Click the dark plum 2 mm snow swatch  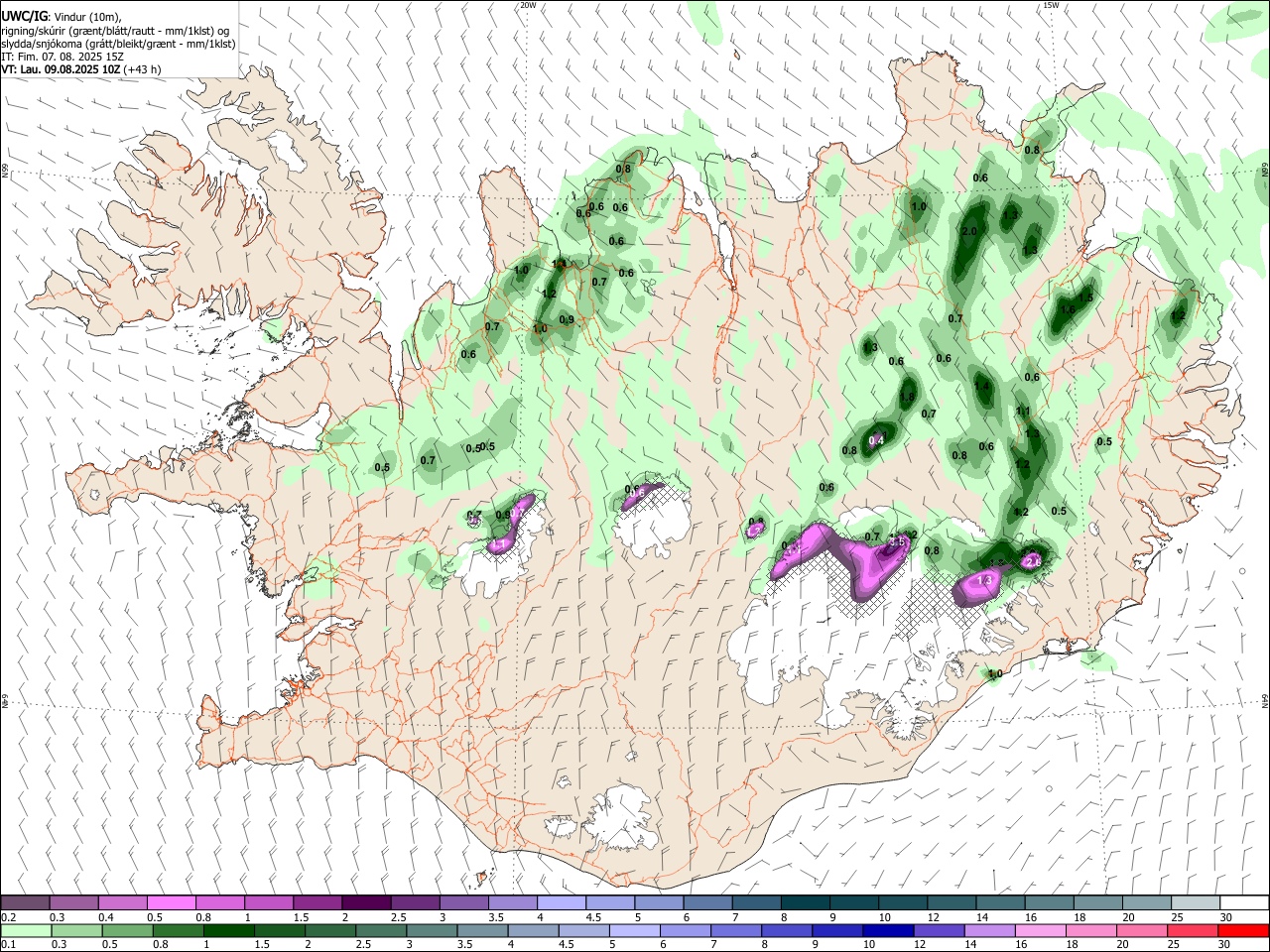366,903
